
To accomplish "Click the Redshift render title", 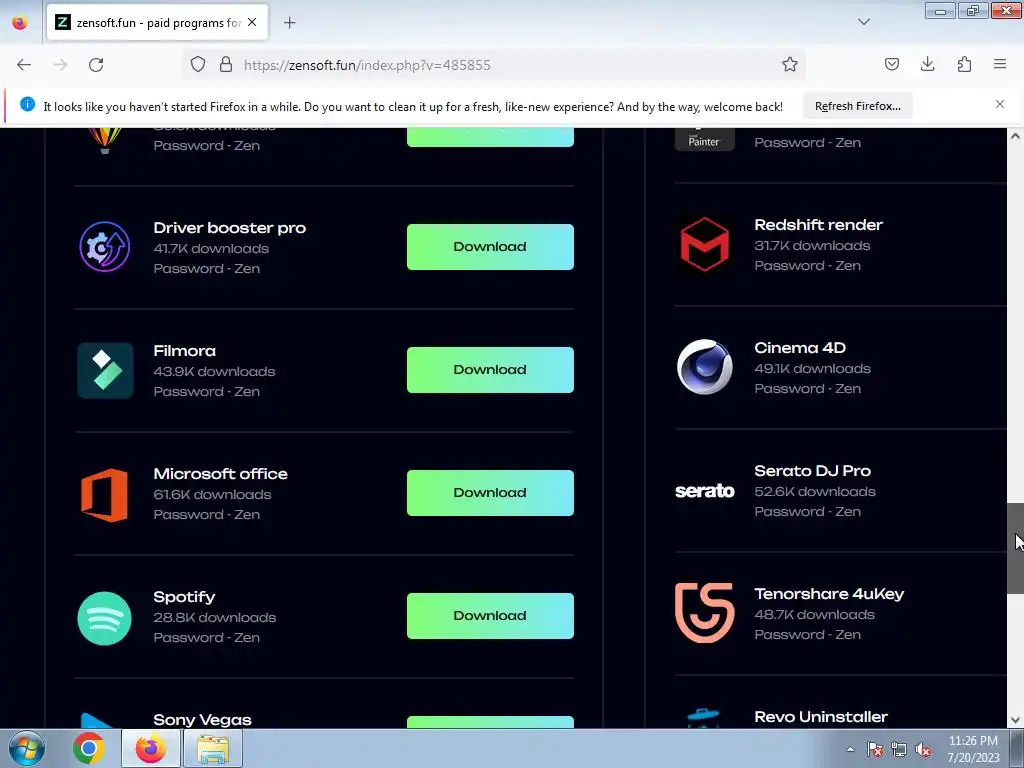I will (x=818, y=225).
